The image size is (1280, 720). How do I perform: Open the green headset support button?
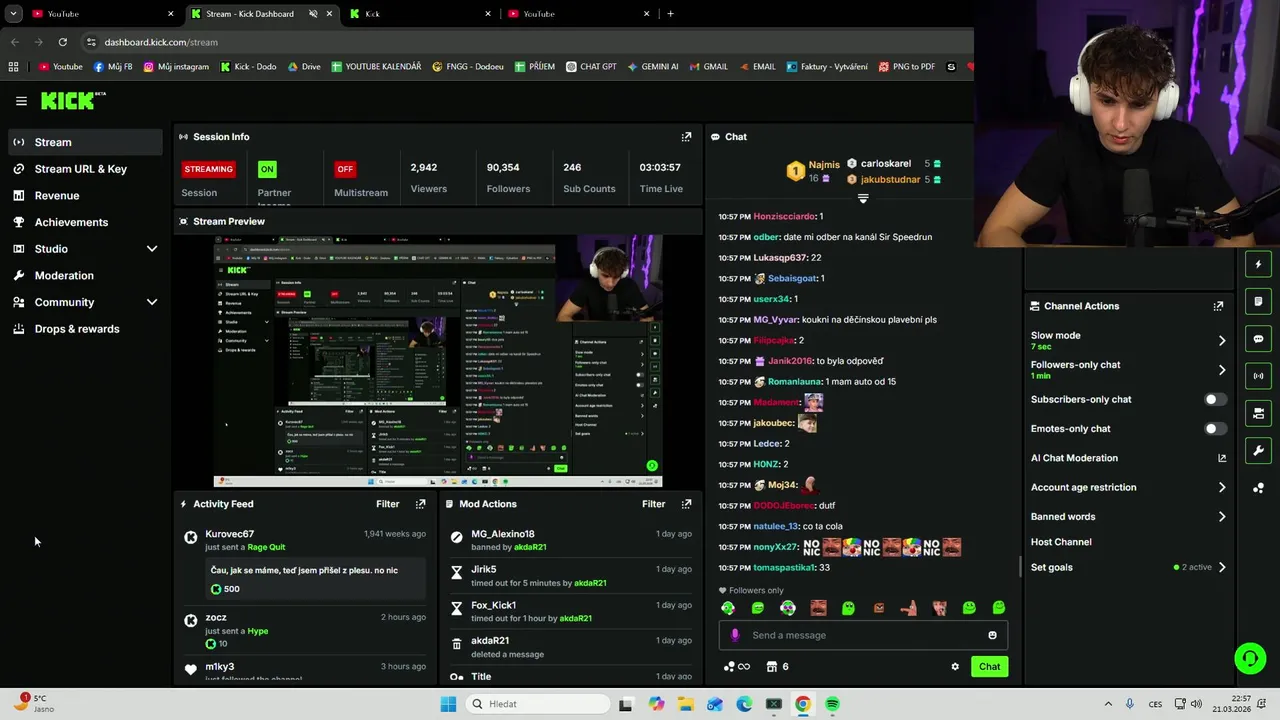click(1250, 658)
